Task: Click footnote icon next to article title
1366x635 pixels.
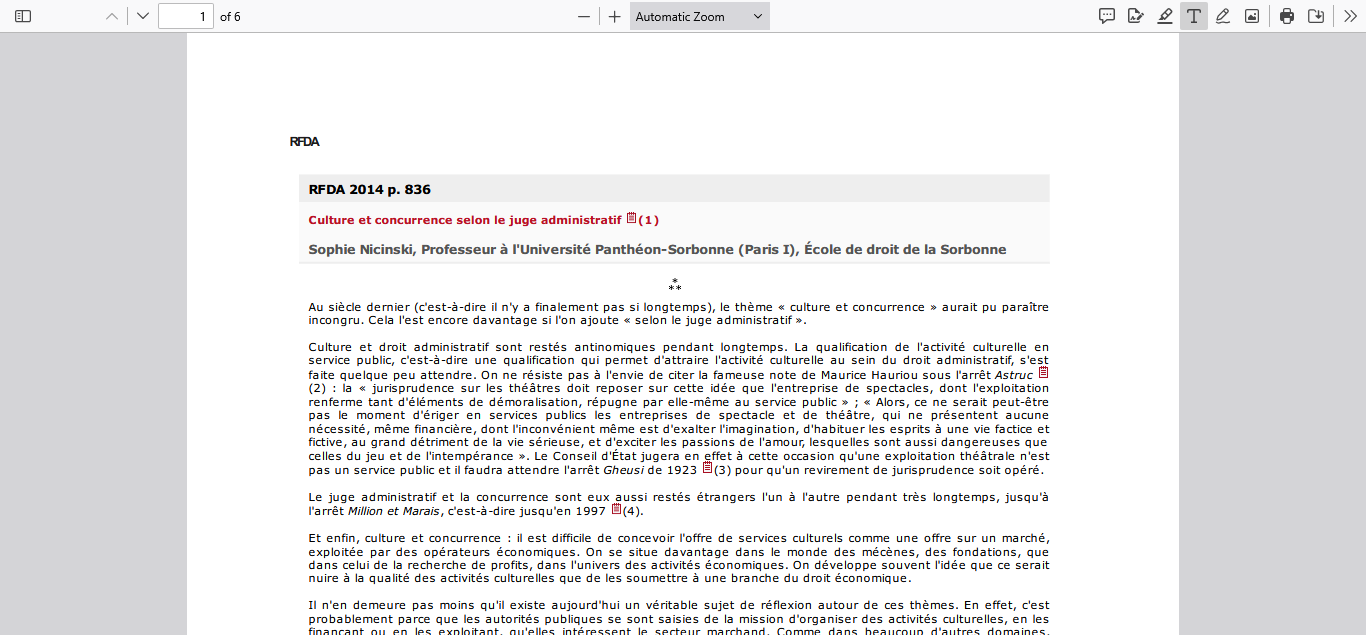Action: tap(631, 218)
